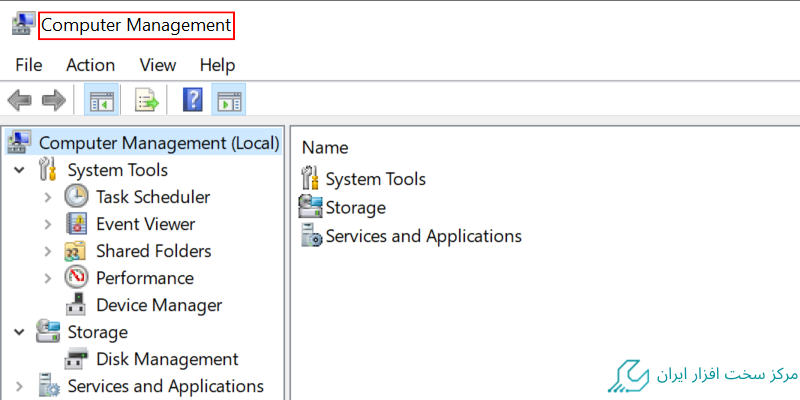Click the Export List toolbar icon
The image size is (800, 400).
(147, 99)
